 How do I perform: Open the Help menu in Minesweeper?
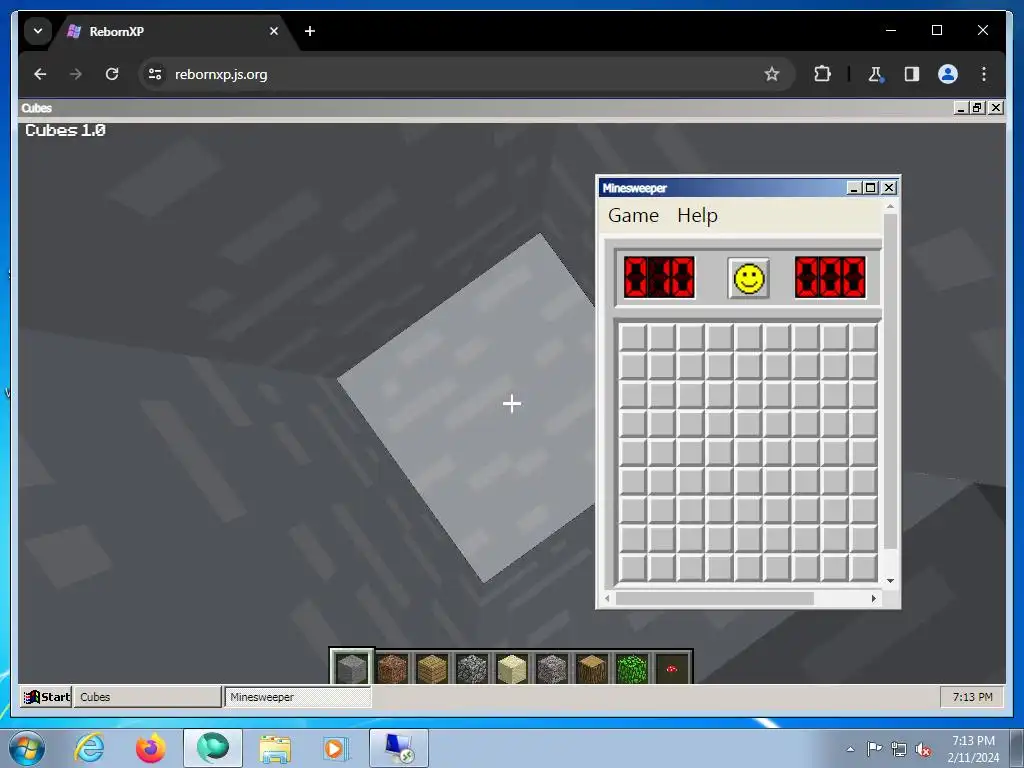(697, 216)
